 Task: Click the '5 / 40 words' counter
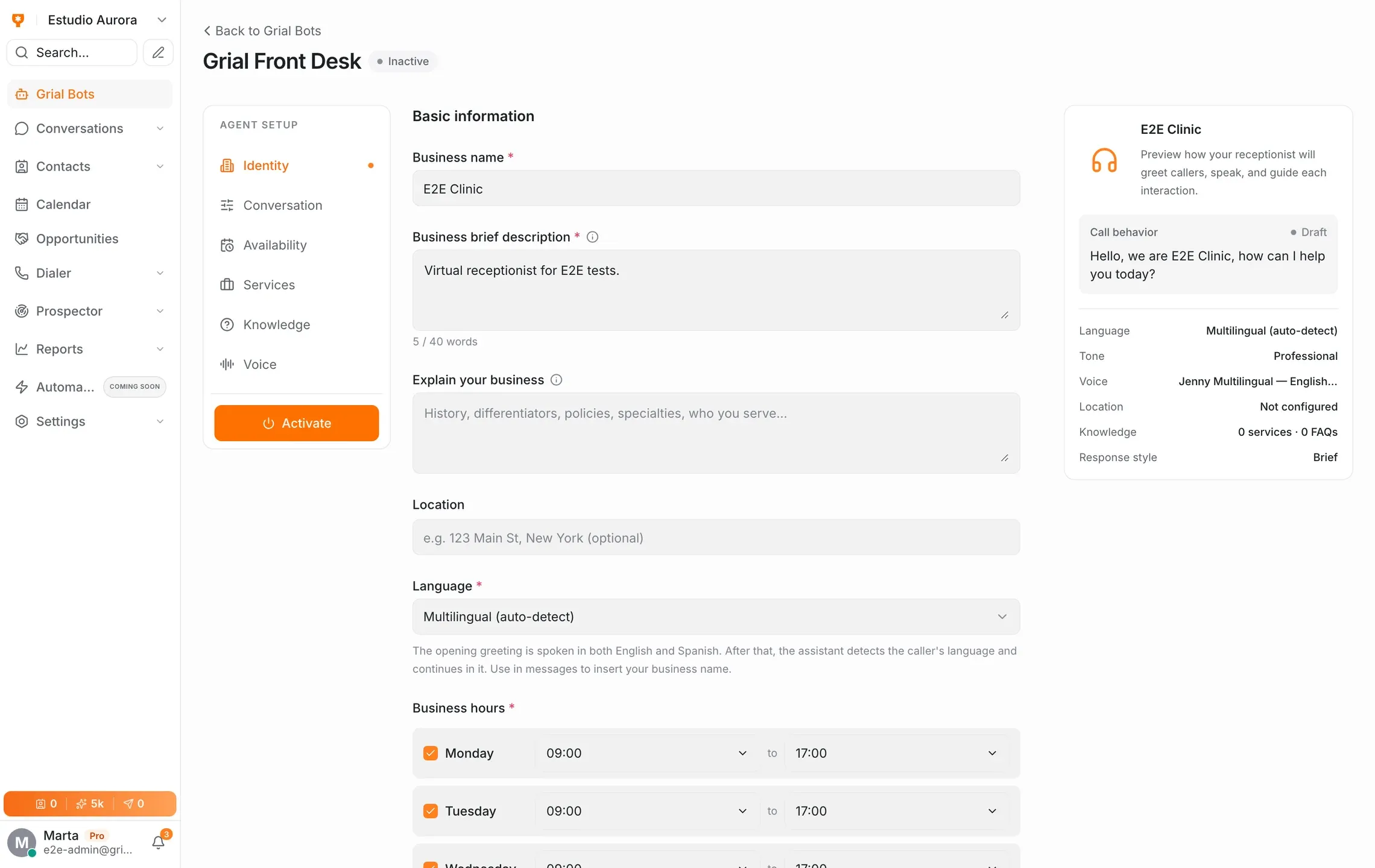445,341
